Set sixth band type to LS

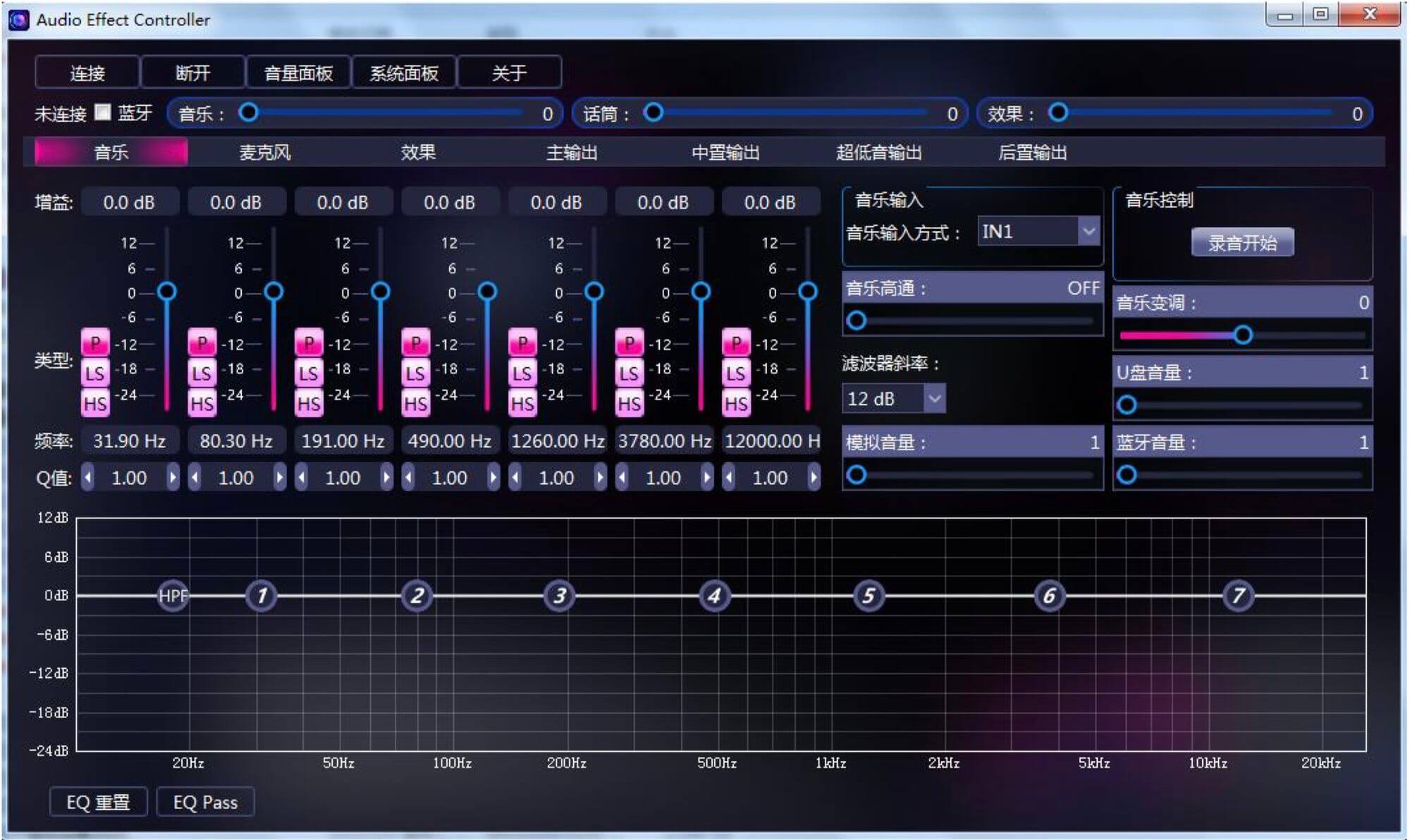[x=629, y=373]
